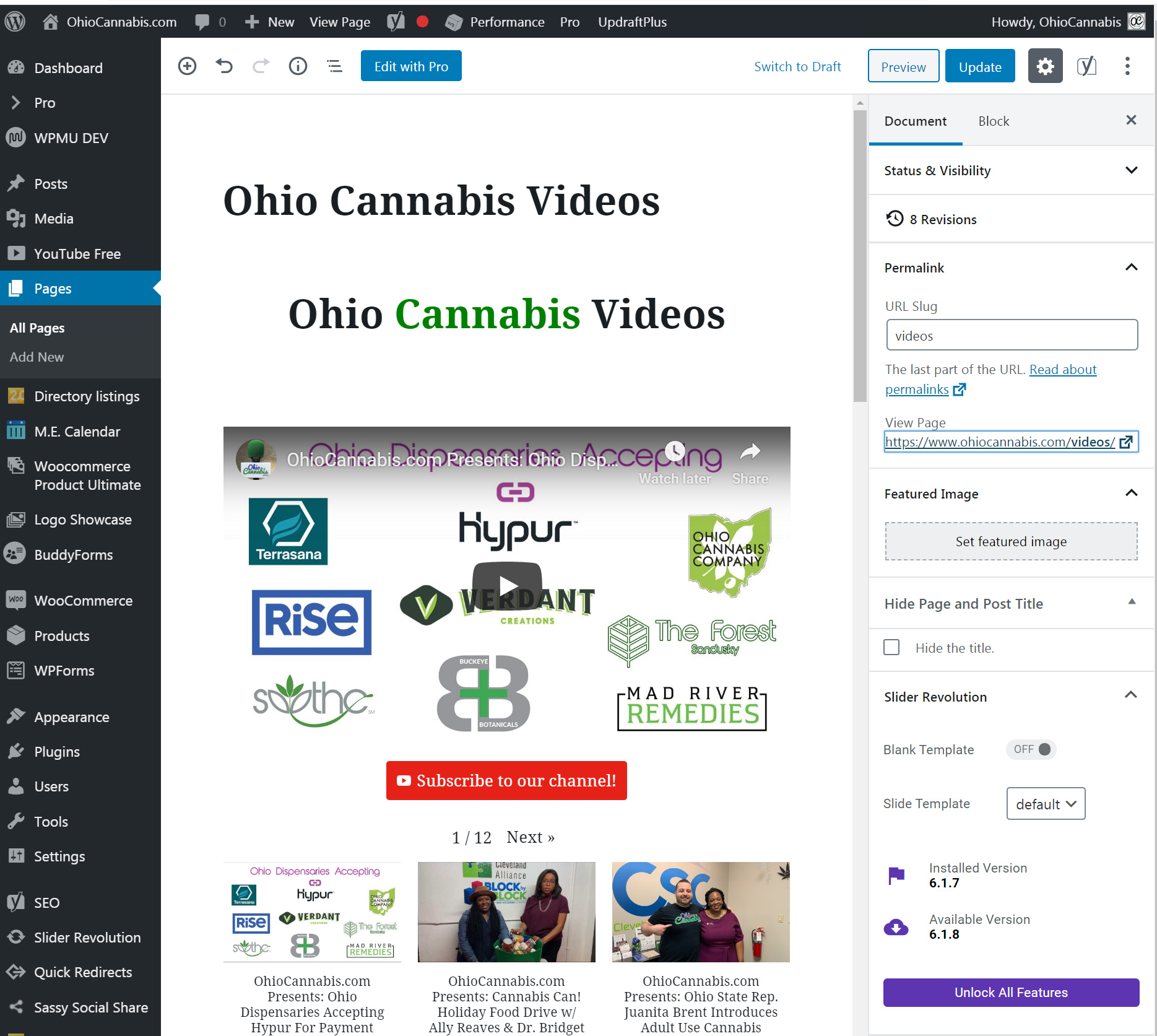The height and width of the screenshot is (1036, 1157).
Task: Close the settings sidebar
Action: [1131, 120]
